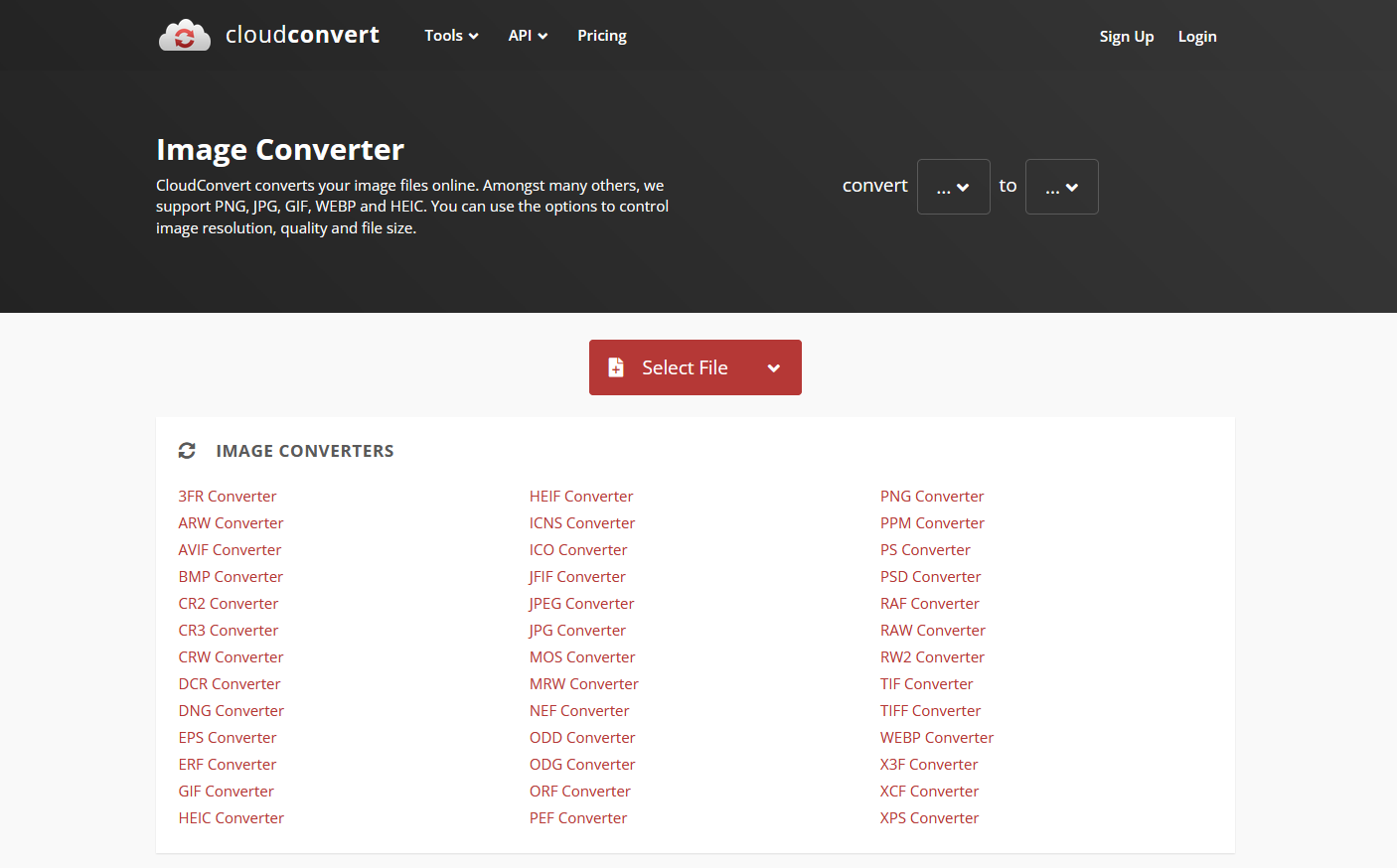
Task: Open the EPS Converter link
Action: pos(228,738)
